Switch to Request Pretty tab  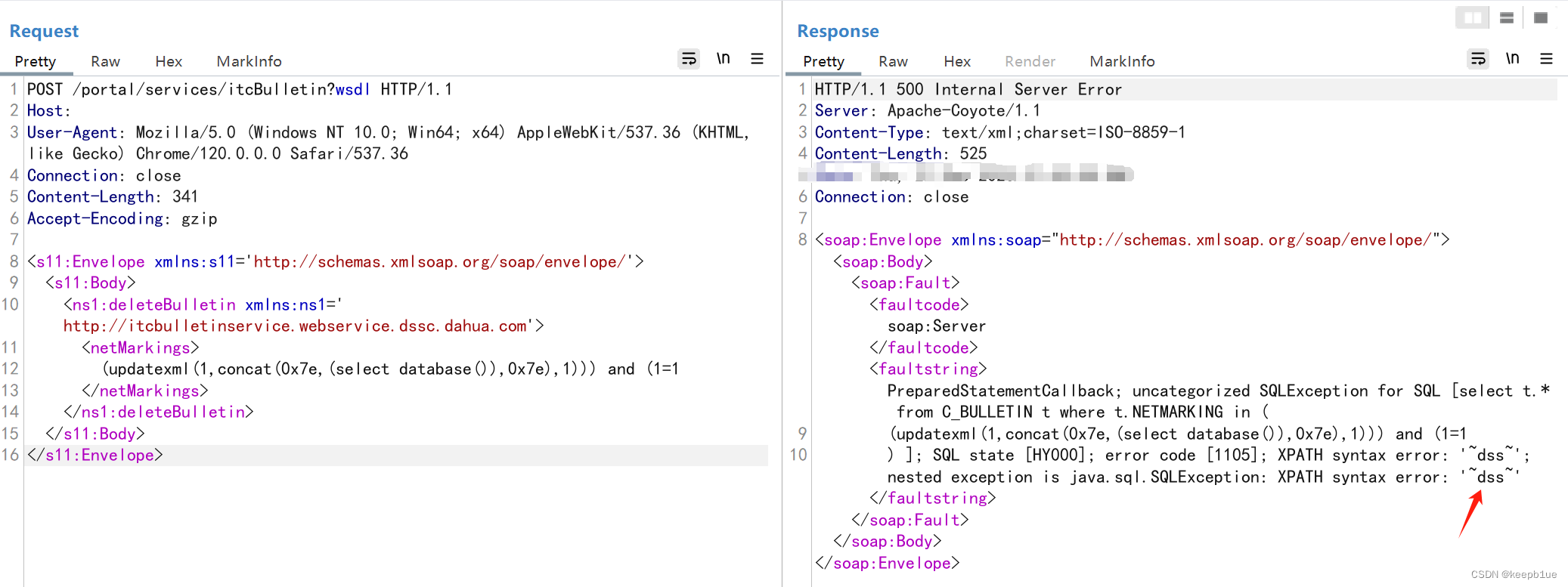click(x=36, y=61)
